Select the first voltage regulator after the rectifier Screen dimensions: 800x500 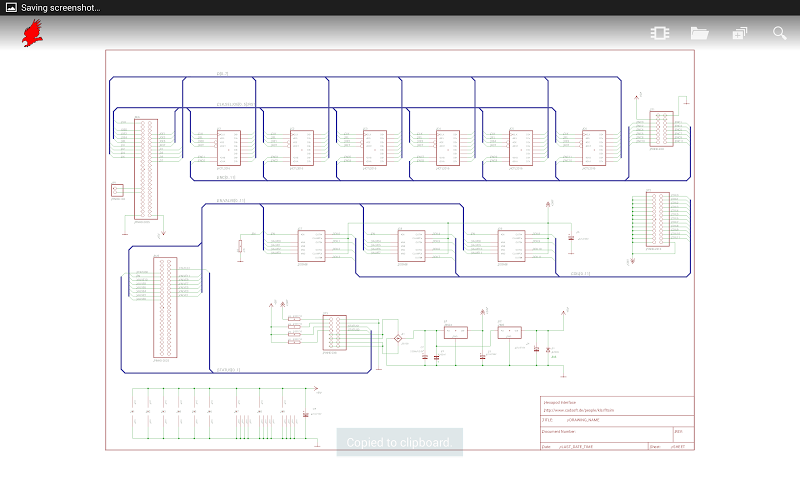[456, 333]
